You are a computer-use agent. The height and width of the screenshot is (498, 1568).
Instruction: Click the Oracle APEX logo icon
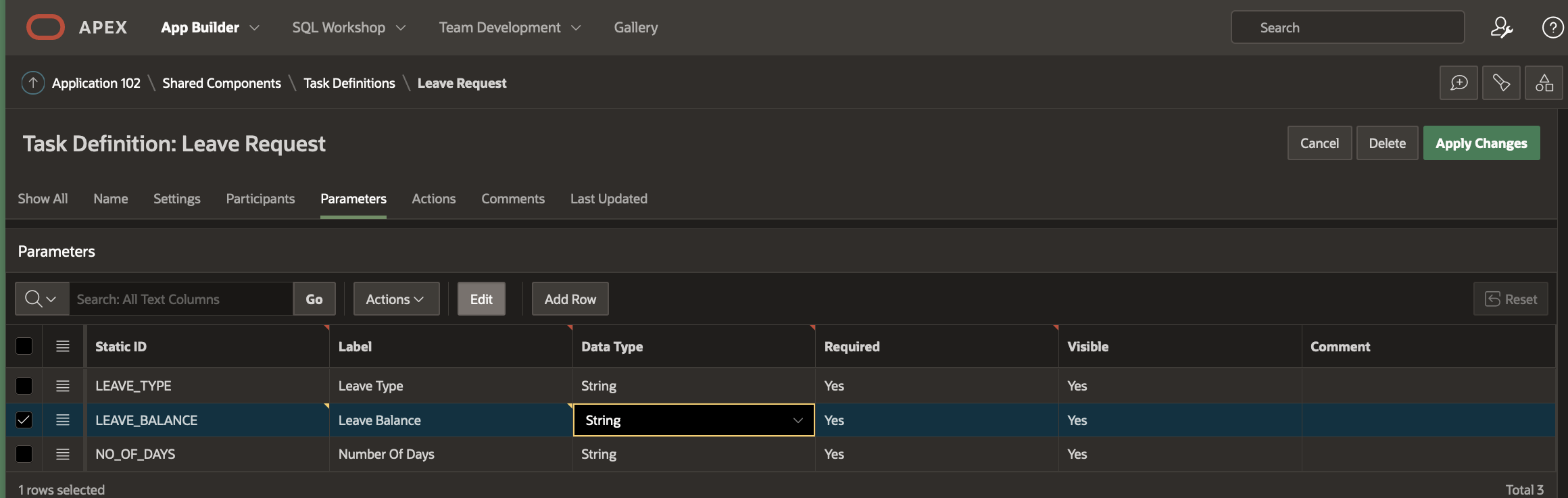[x=45, y=27]
